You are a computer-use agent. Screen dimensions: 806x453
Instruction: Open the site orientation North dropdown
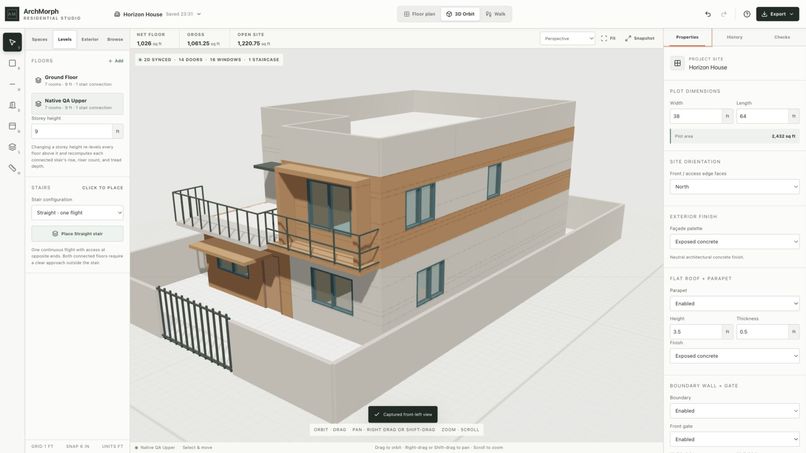pos(735,187)
